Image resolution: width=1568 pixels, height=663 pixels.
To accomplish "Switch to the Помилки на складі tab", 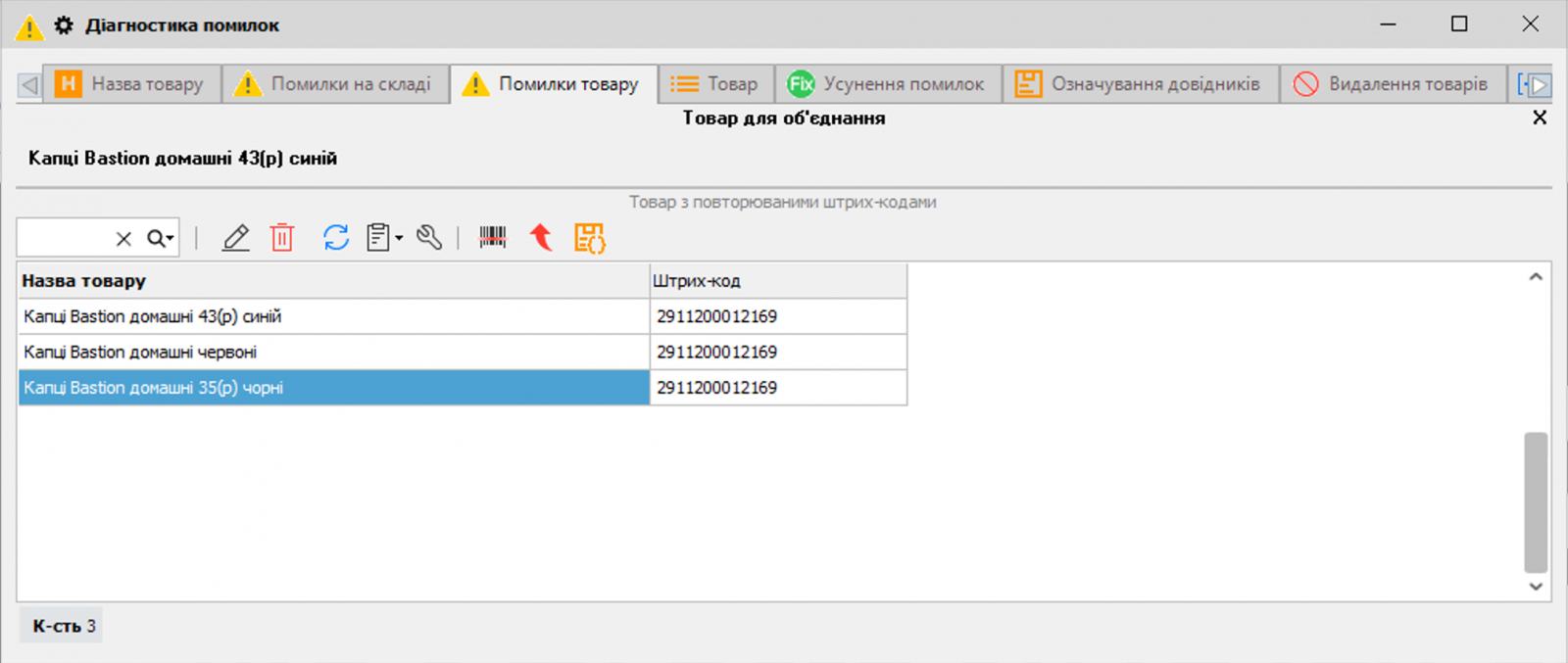I will point(335,84).
